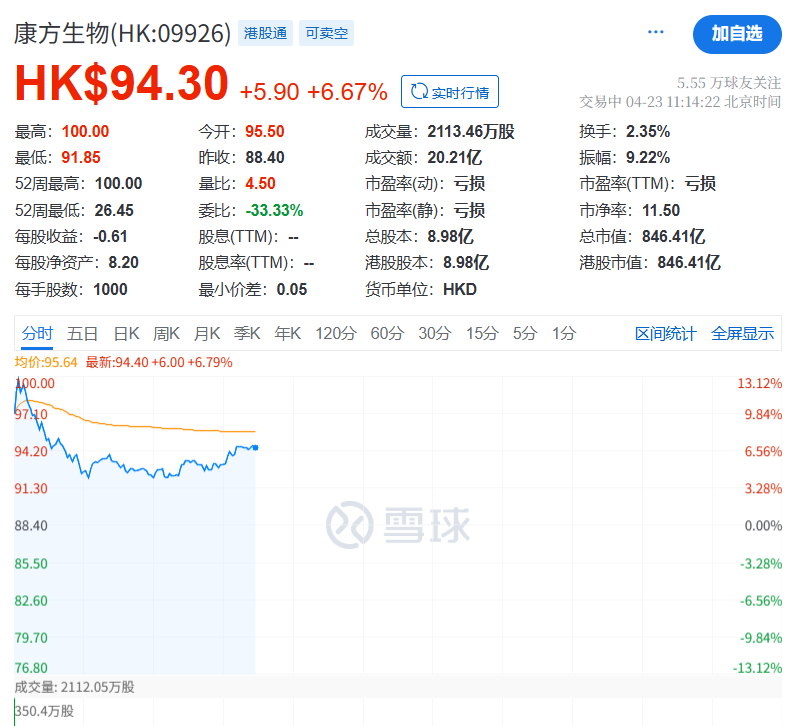The height and width of the screenshot is (726, 807).
Task: Click the 最新:94.40 label above chart
Action: (x=159, y=362)
